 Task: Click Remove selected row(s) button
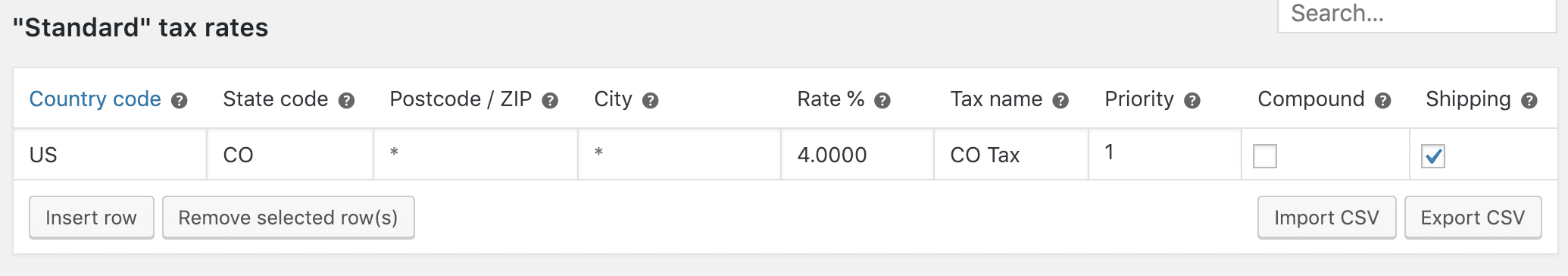(288, 218)
